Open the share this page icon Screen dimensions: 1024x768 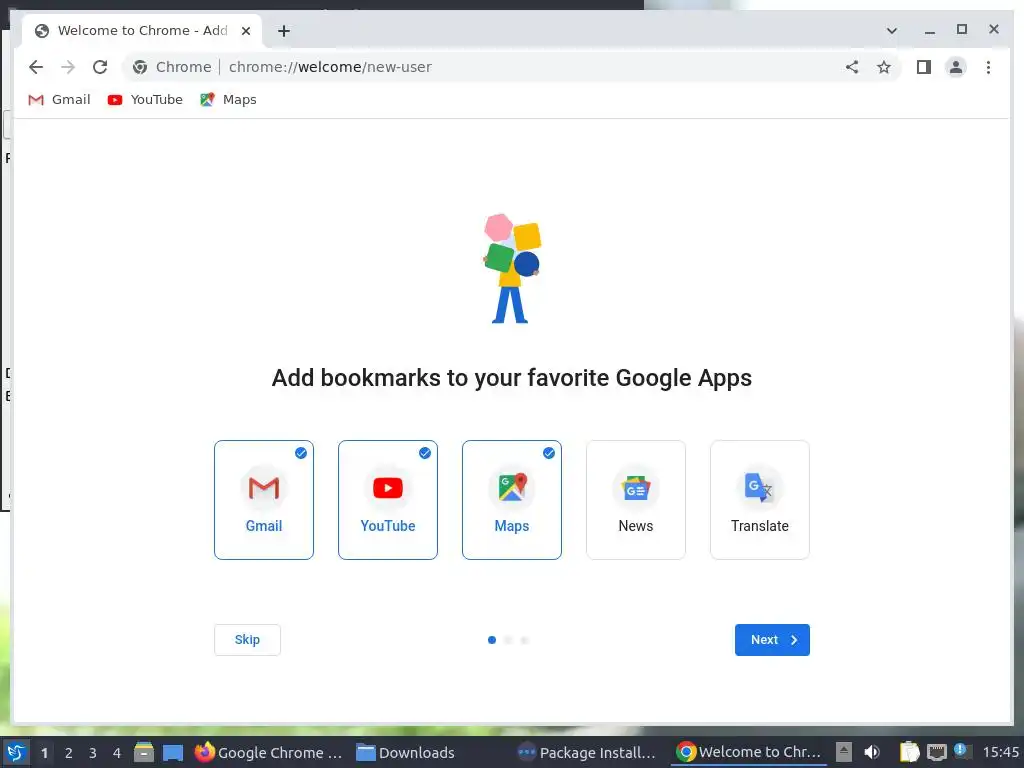tap(852, 67)
